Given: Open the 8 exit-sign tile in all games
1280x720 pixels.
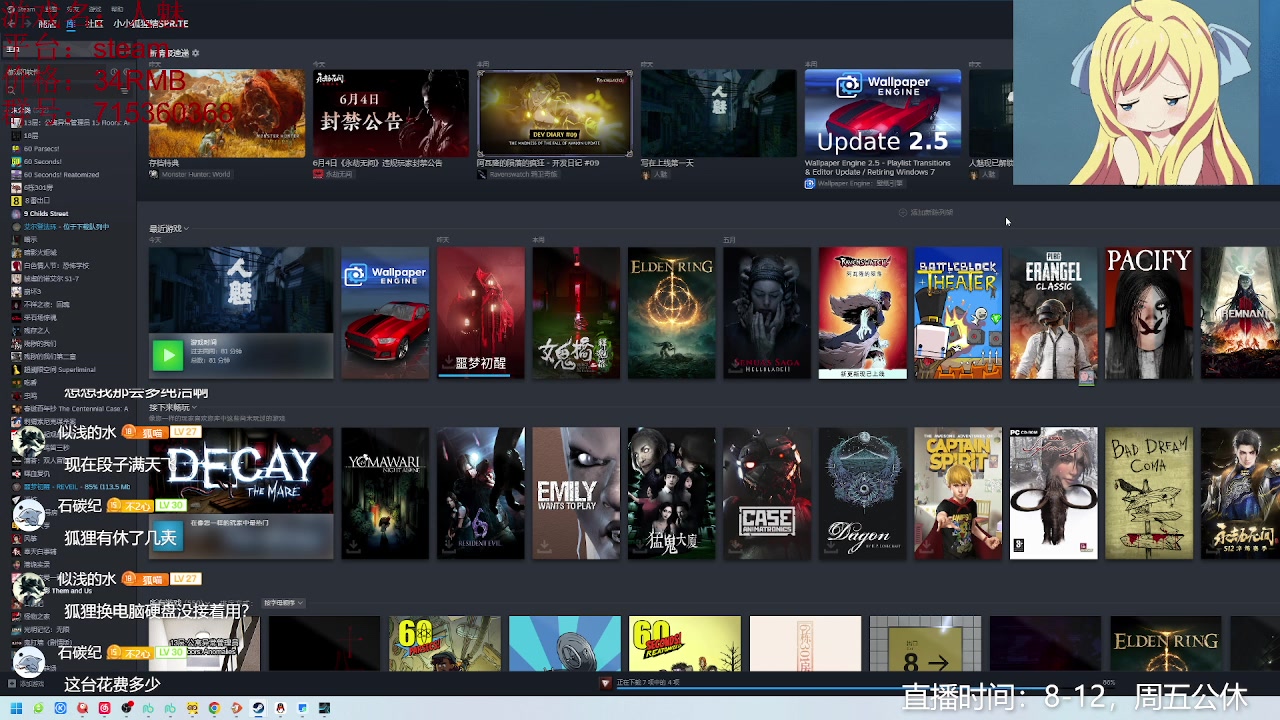Looking at the screenshot, I should click(925, 644).
